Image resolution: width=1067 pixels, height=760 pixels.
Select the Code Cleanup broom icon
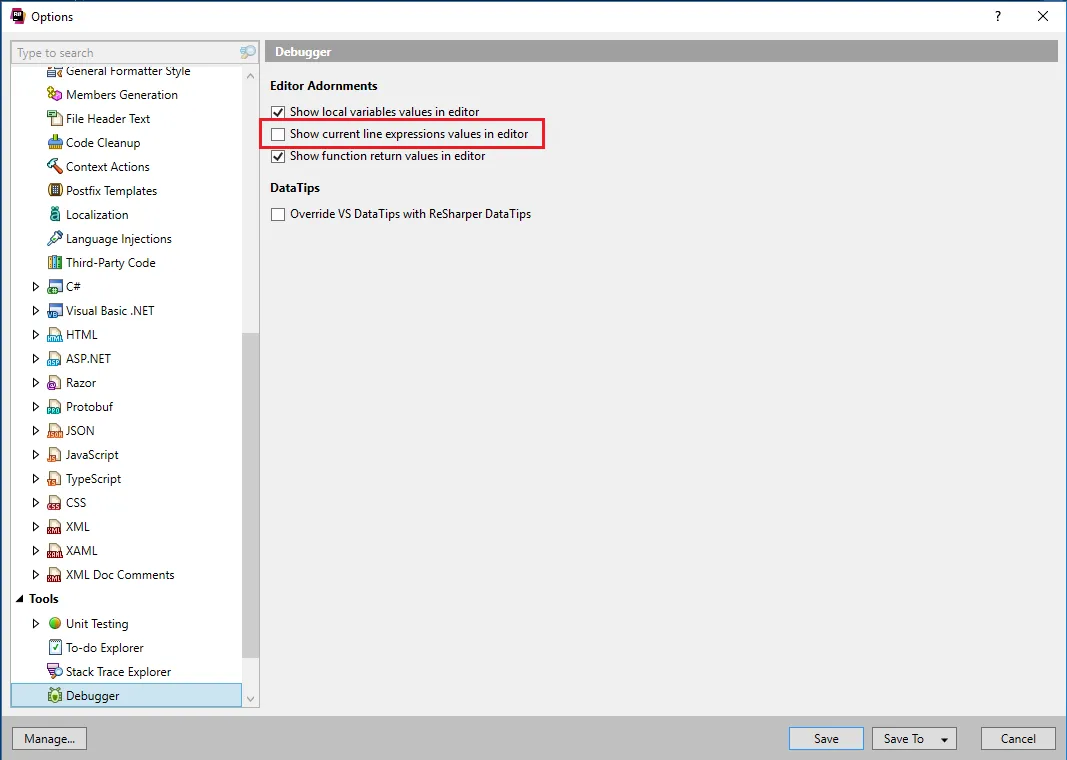pos(54,142)
